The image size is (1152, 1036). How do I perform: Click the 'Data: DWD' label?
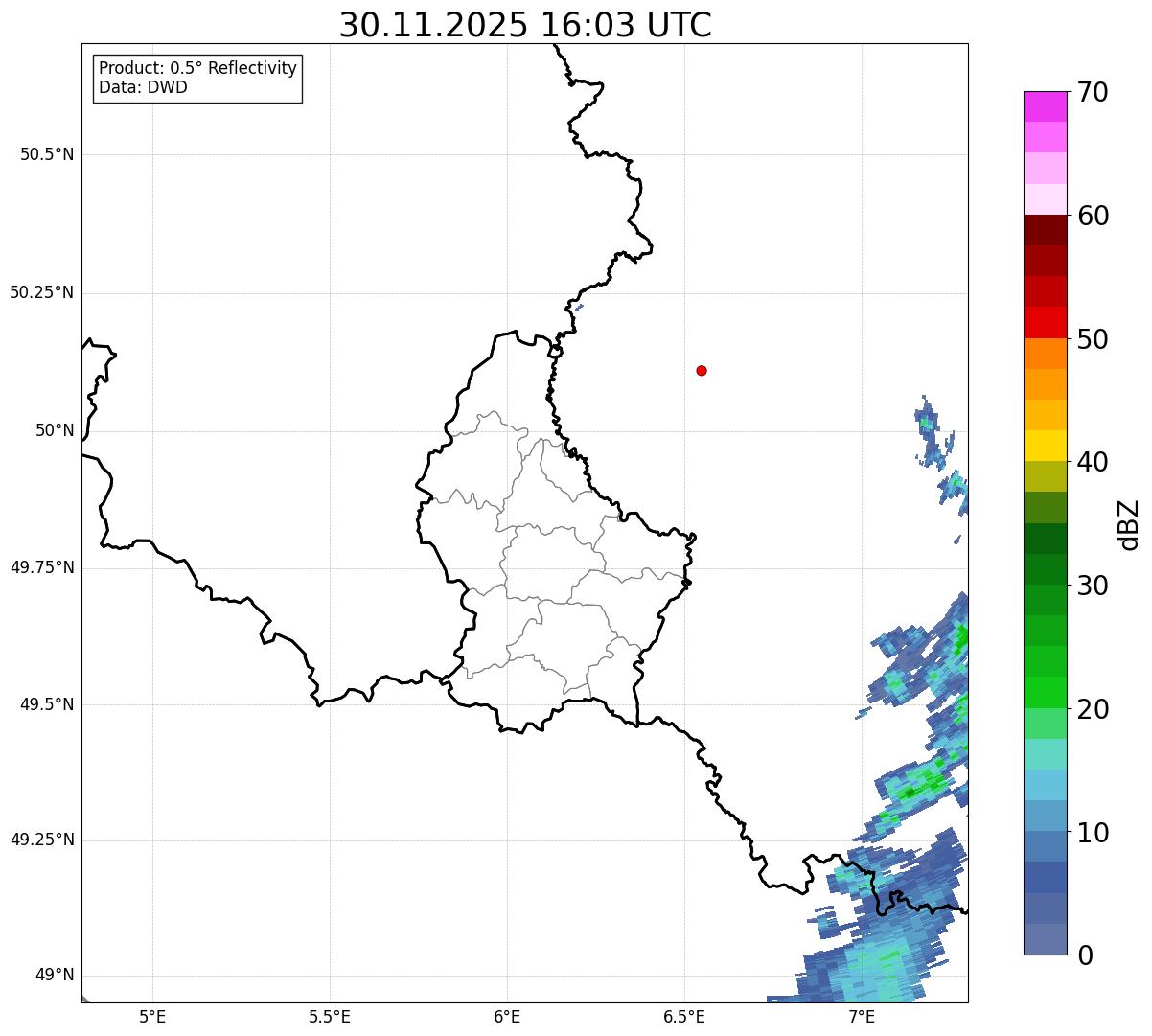(x=143, y=88)
